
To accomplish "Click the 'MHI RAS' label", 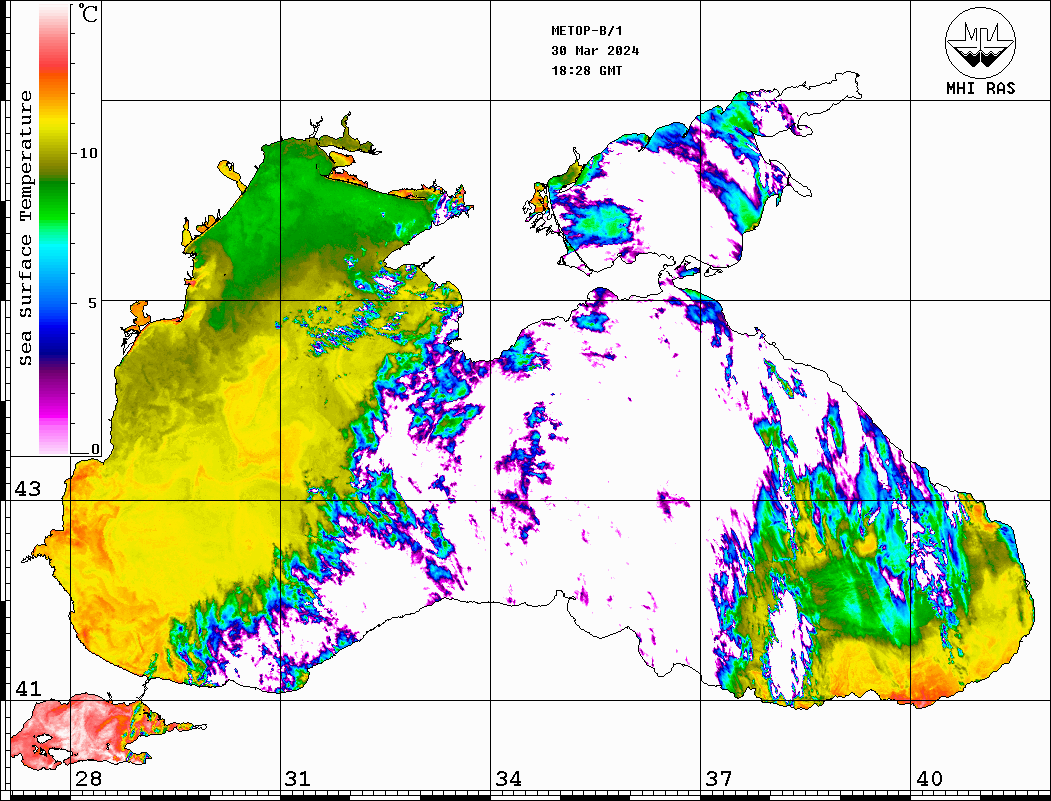I will click(980, 88).
